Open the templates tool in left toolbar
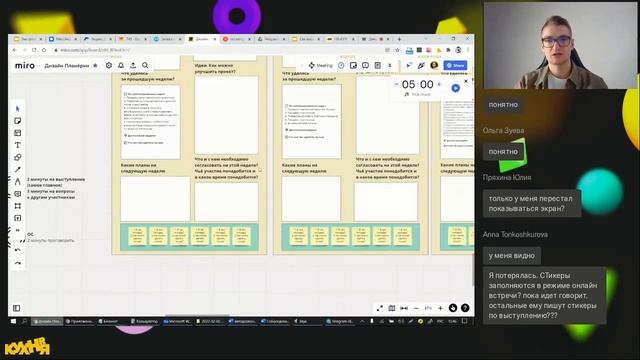The width and height of the screenshot is (640, 360). click(x=18, y=133)
